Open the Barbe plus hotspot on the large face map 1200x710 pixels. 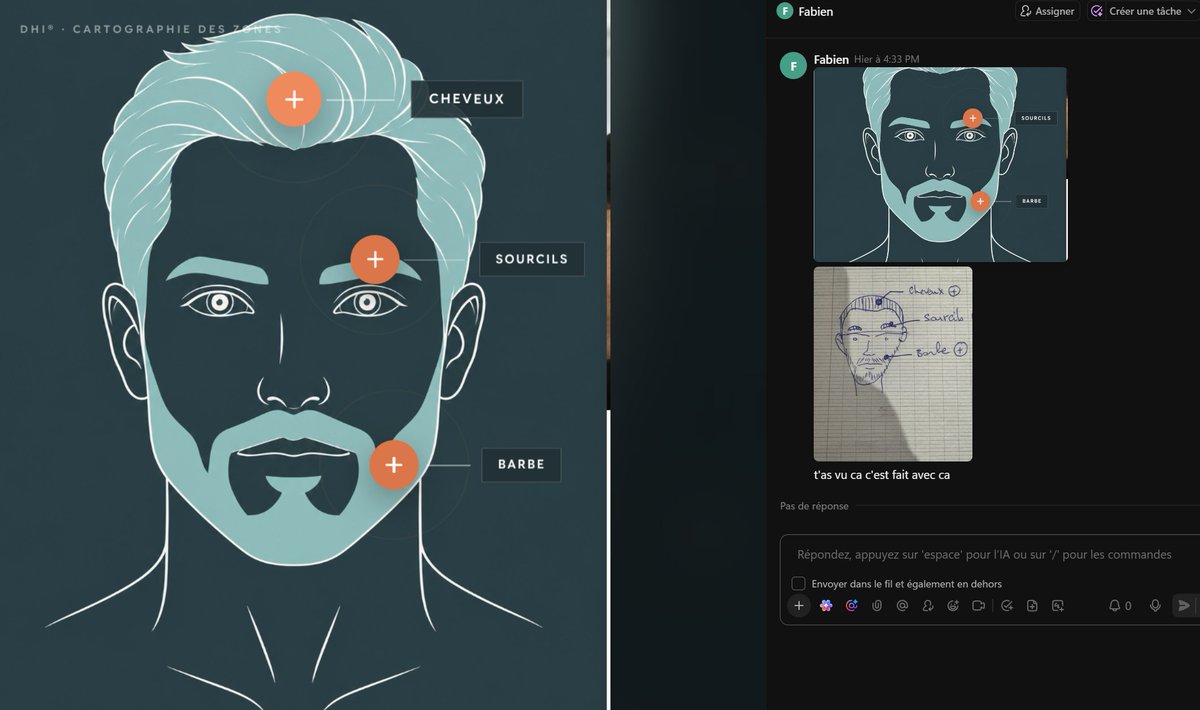pyautogui.click(x=394, y=465)
